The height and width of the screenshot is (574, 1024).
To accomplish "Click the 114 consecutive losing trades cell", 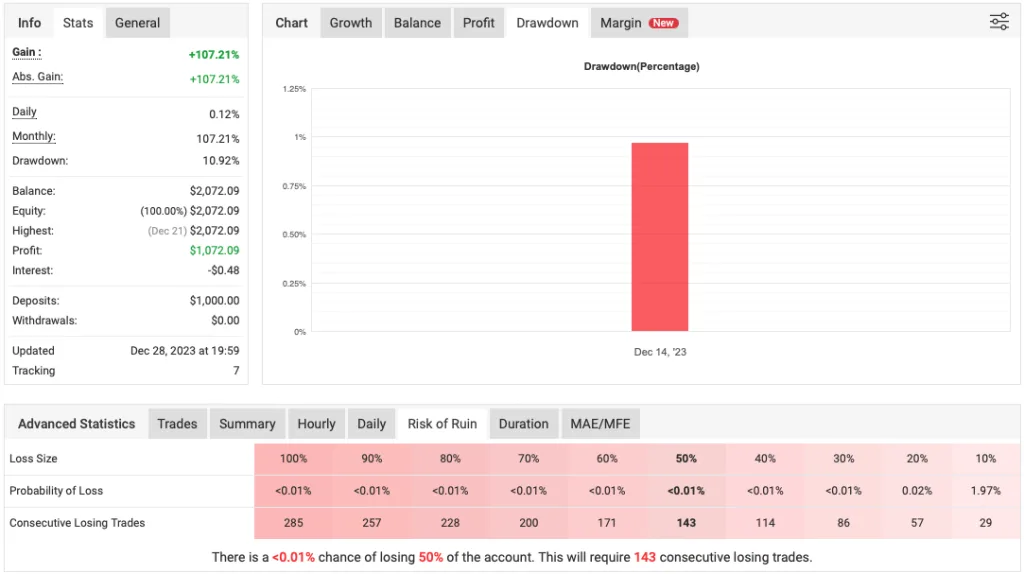I will pyautogui.click(x=765, y=523).
